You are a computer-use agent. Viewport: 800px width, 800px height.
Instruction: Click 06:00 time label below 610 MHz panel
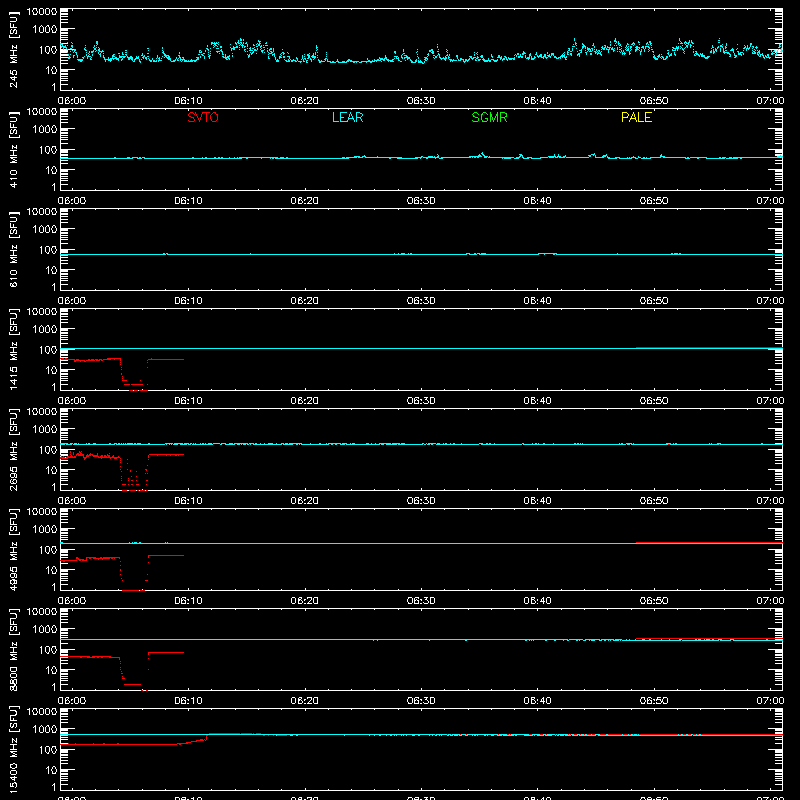pyautogui.click(x=72, y=301)
